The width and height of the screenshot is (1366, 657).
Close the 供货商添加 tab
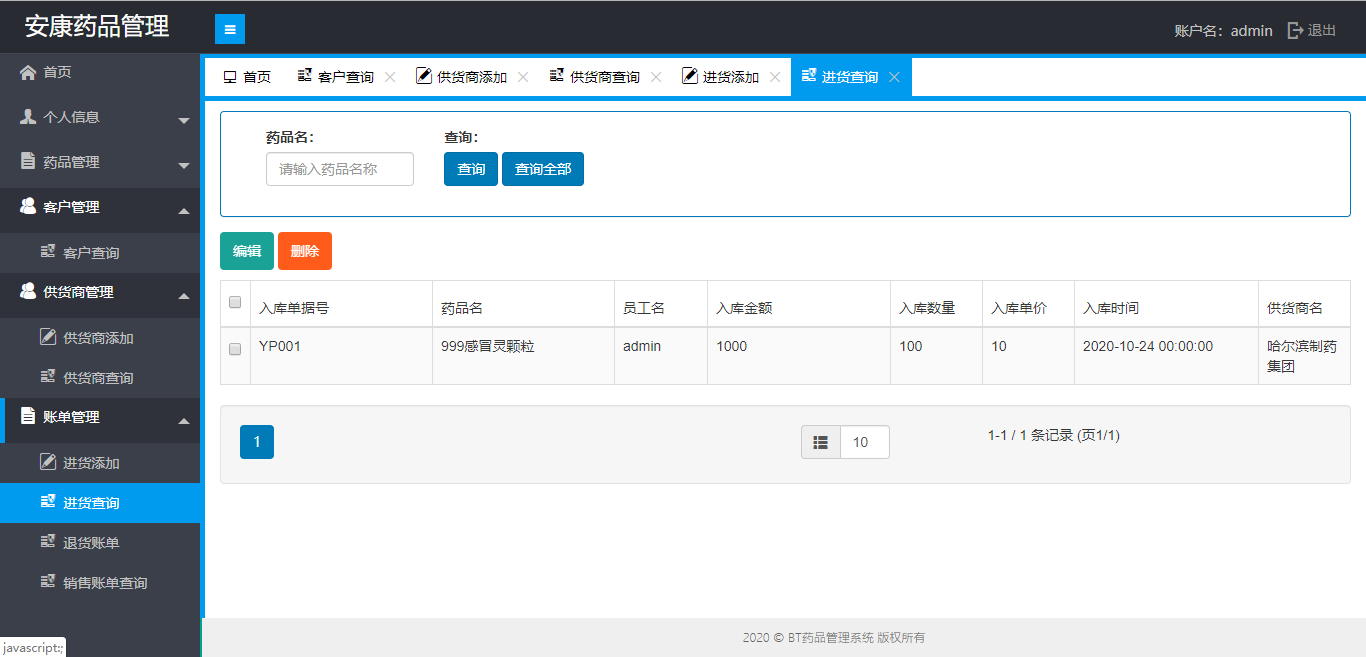pos(523,77)
